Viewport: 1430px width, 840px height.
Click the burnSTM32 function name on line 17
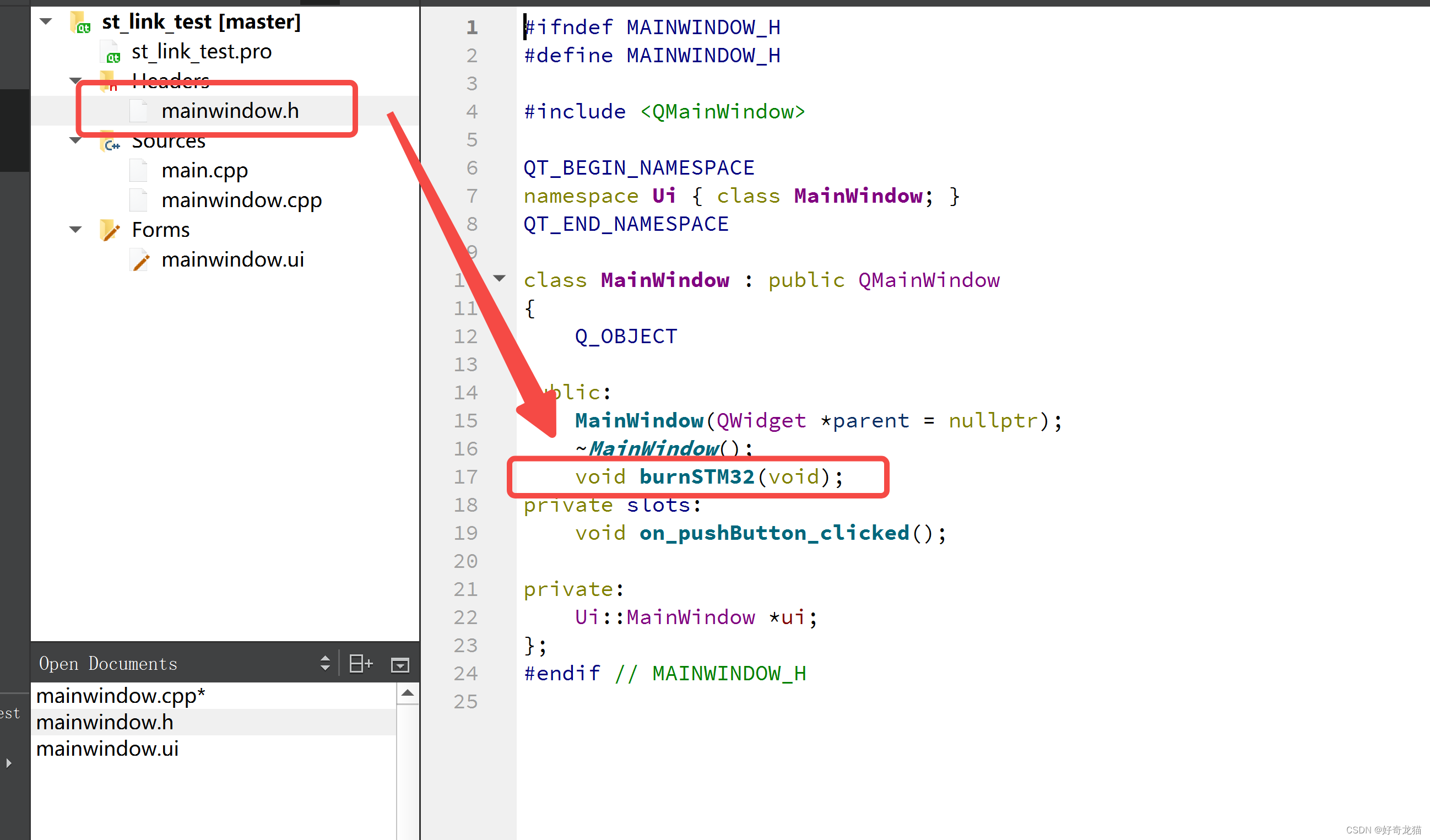tap(696, 477)
